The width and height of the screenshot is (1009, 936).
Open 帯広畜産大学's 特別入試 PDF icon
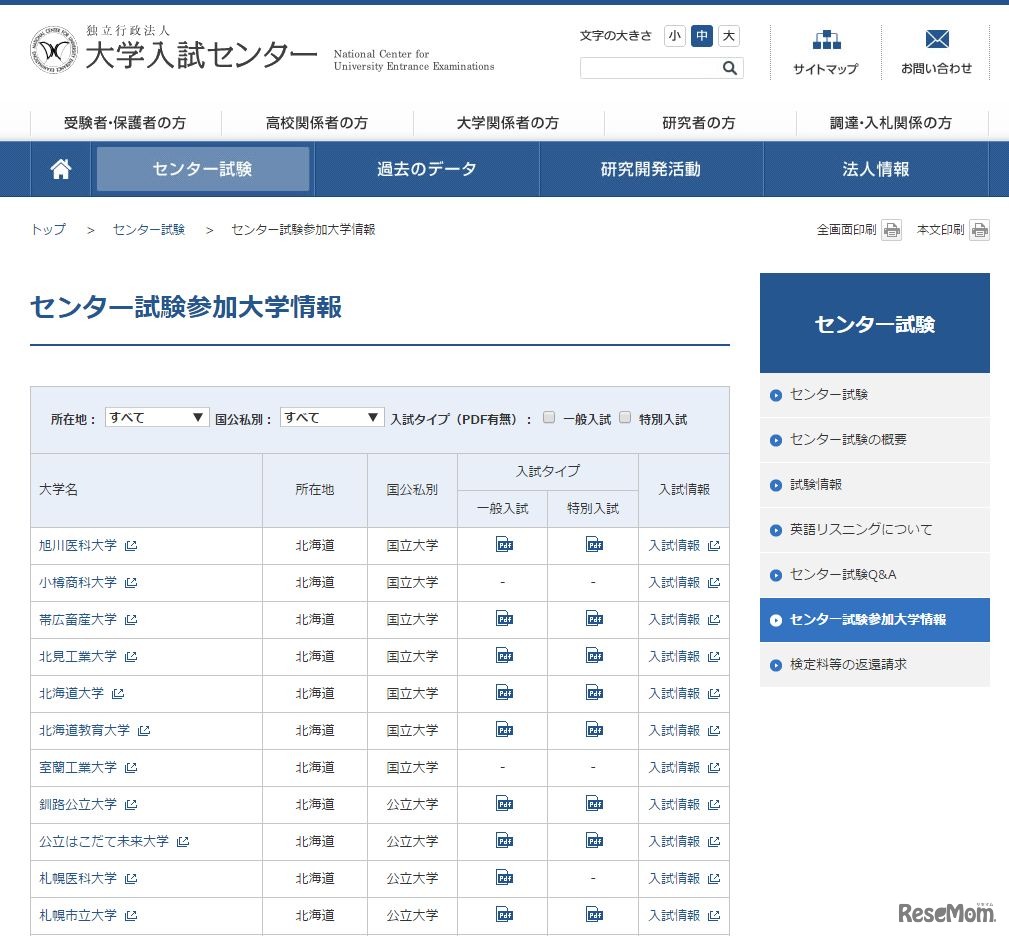(594, 619)
